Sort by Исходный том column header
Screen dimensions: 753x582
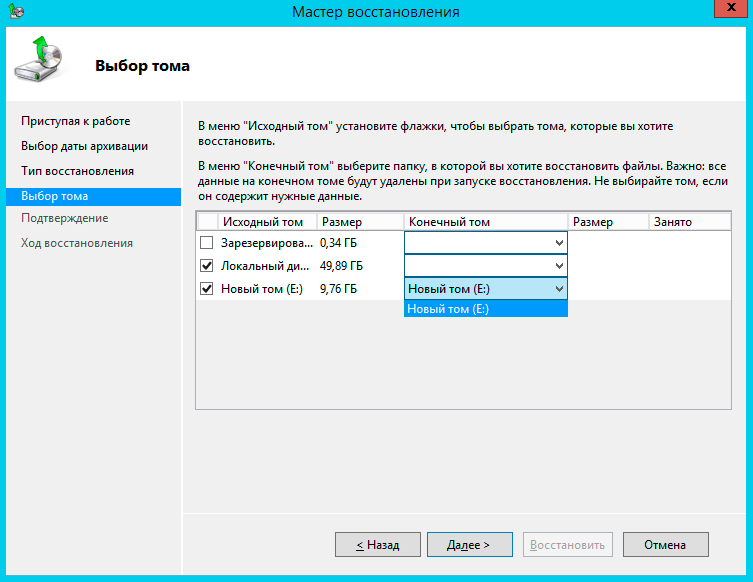click(267, 222)
